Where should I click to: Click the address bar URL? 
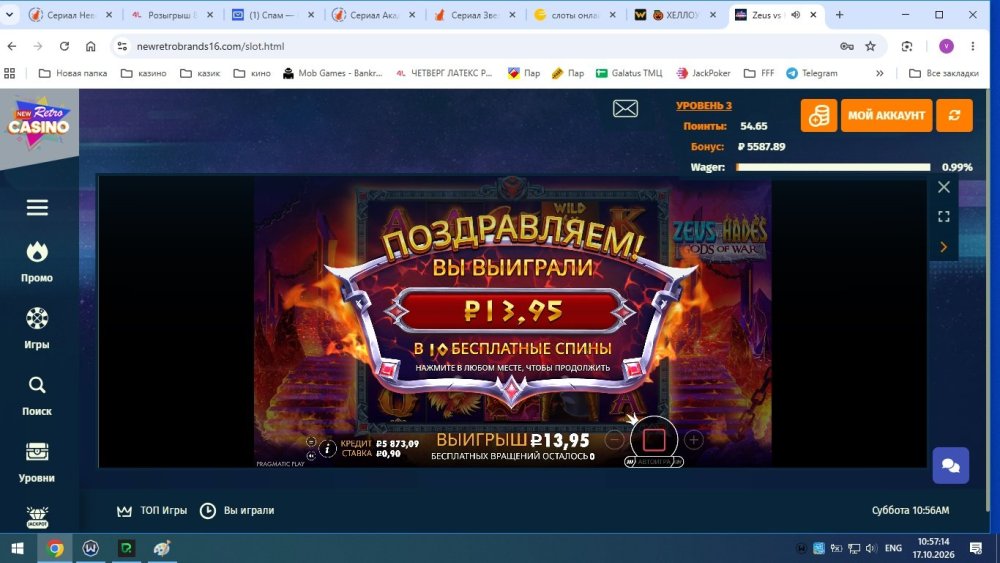coord(210,46)
